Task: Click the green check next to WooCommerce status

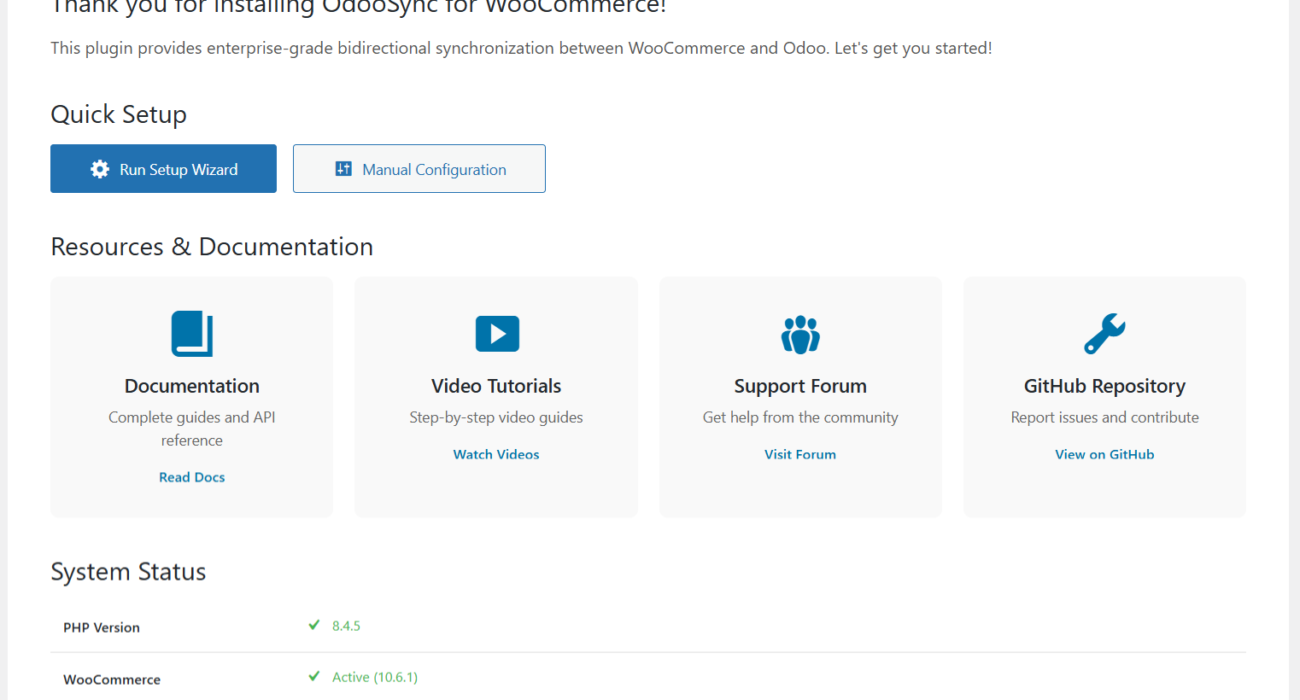Action: [314, 677]
